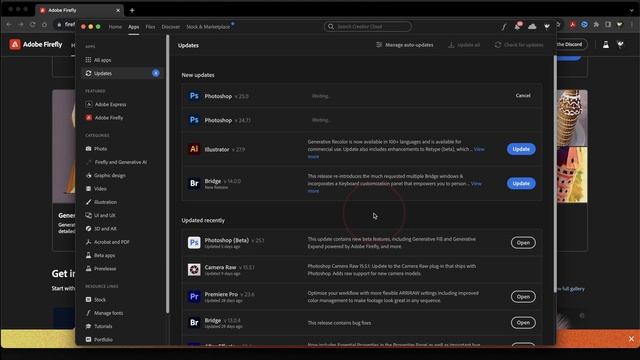Expand View more for Illustrator notes
640x360 pixels.
[479, 149]
